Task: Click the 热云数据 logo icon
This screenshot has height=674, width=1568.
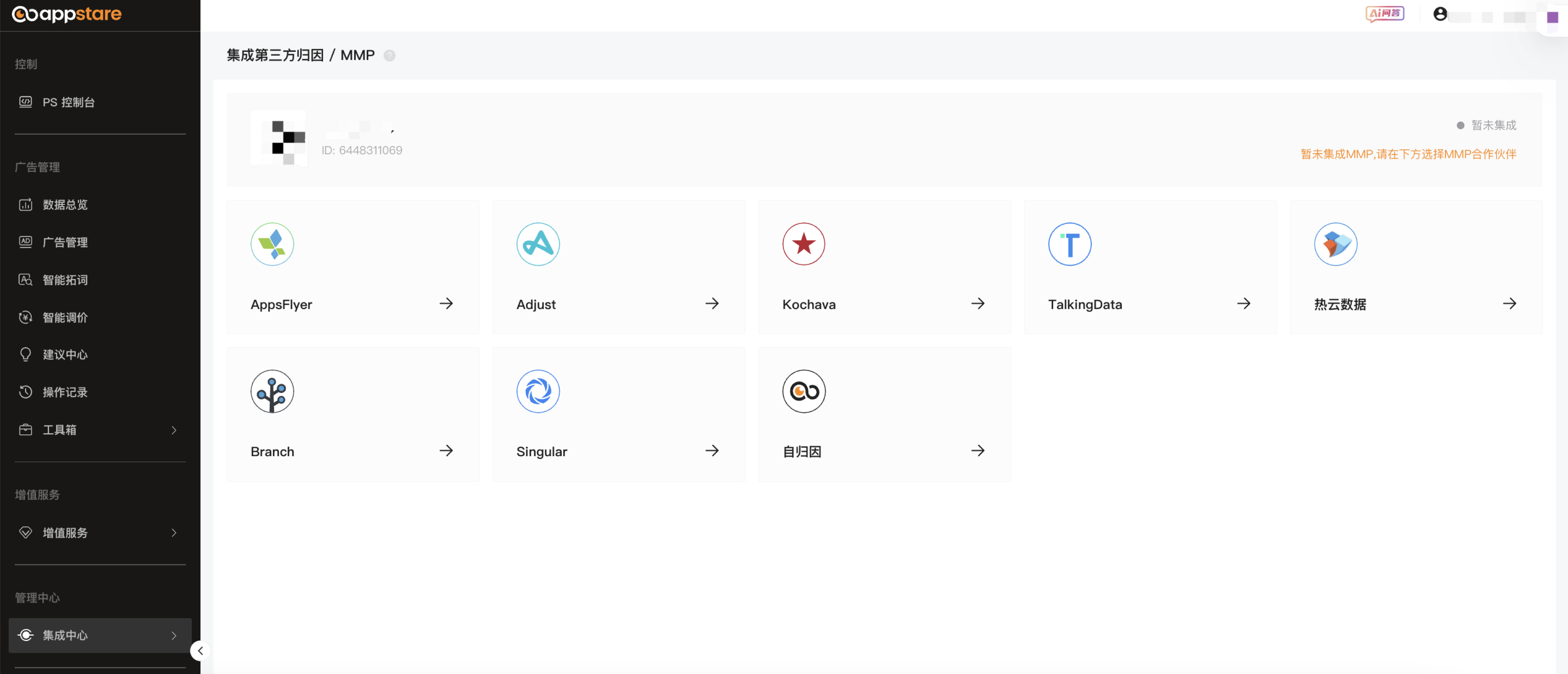Action: pos(1335,244)
